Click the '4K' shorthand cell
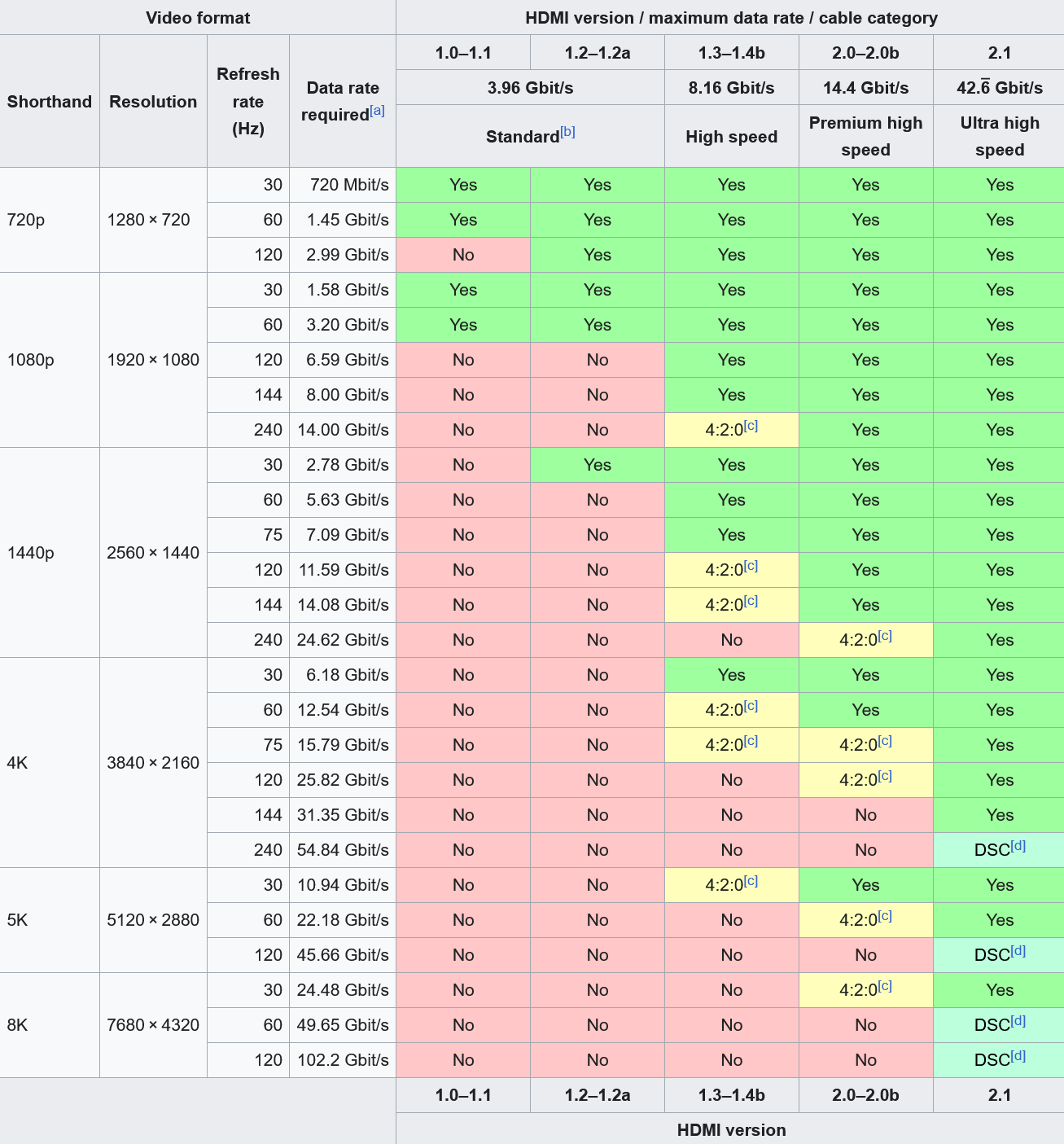 click(x=50, y=763)
